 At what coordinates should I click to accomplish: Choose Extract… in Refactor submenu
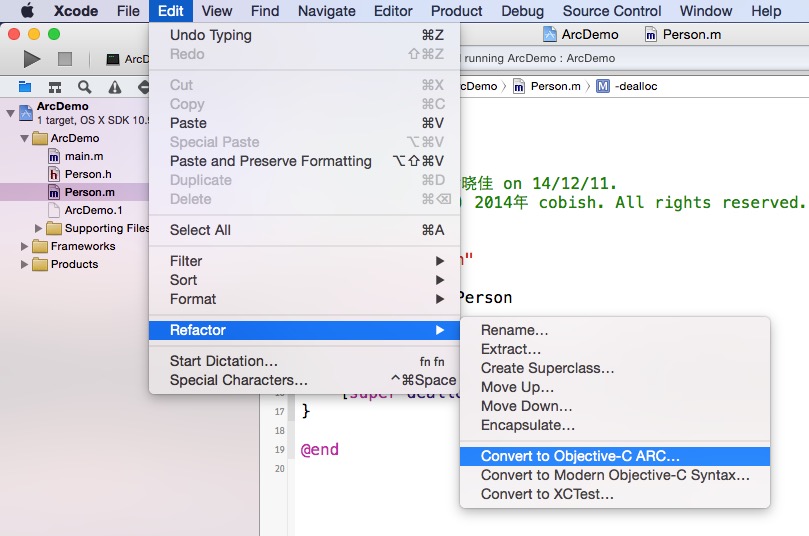click(x=614, y=349)
